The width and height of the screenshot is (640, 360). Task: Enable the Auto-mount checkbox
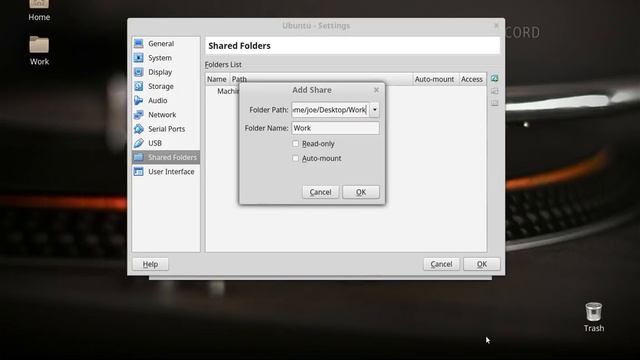296,158
